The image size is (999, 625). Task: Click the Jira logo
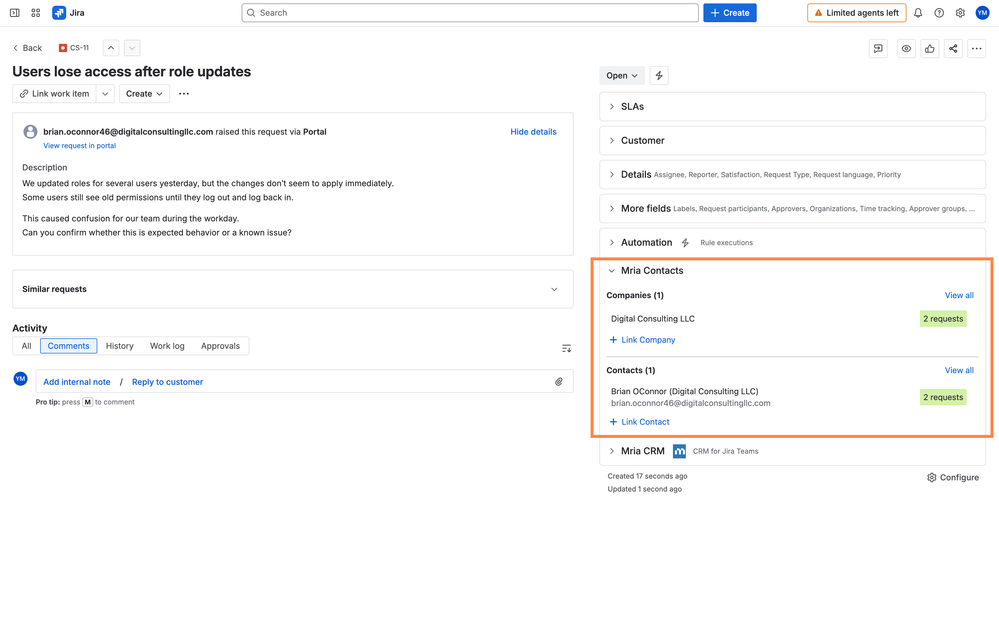tap(68, 13)
